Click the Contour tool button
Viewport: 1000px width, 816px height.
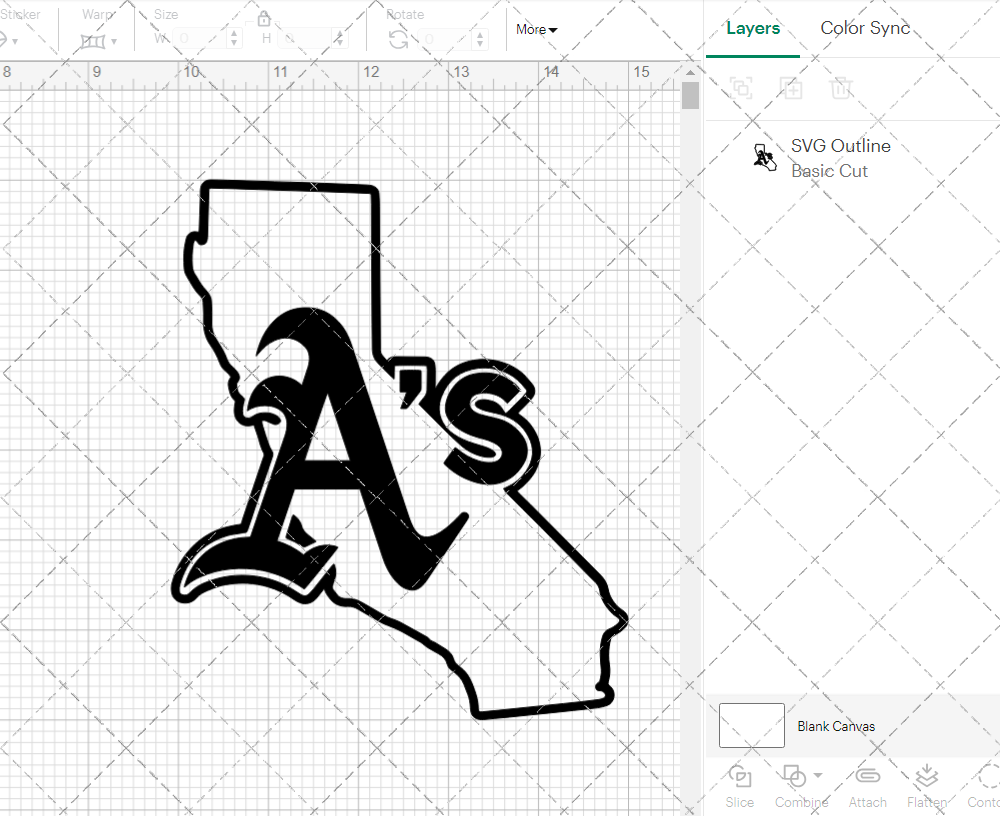[x=984, y=787]
